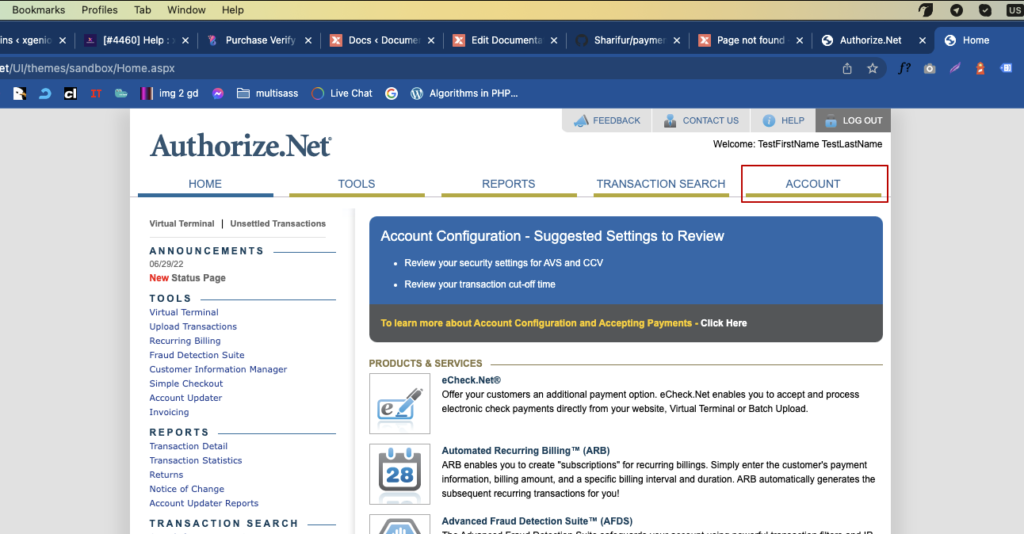Click the purple feather extension icon
Screen dimensions: 1024x534
pos(955,68)
